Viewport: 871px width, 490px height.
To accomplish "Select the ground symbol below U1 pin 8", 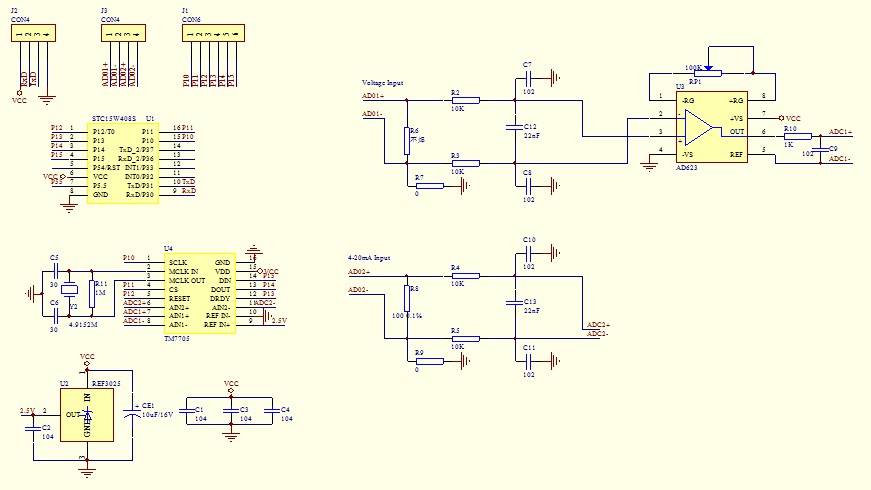I will [x=69, y=207].
